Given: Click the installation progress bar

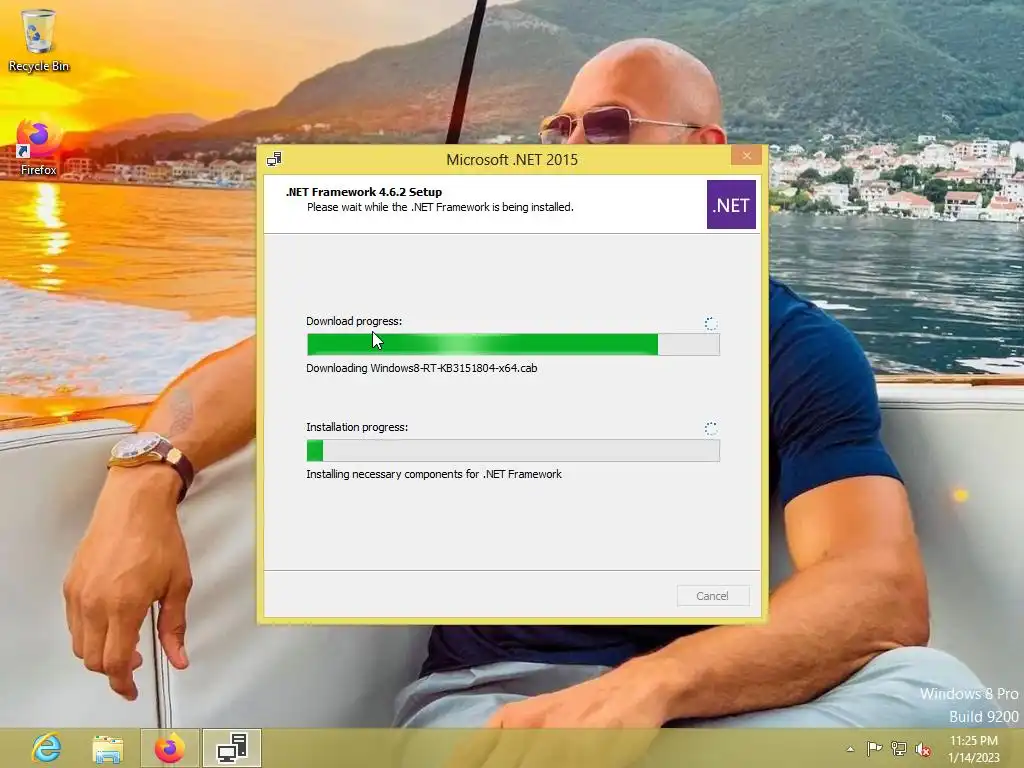Looking at the screenshot, I should 513,451.
